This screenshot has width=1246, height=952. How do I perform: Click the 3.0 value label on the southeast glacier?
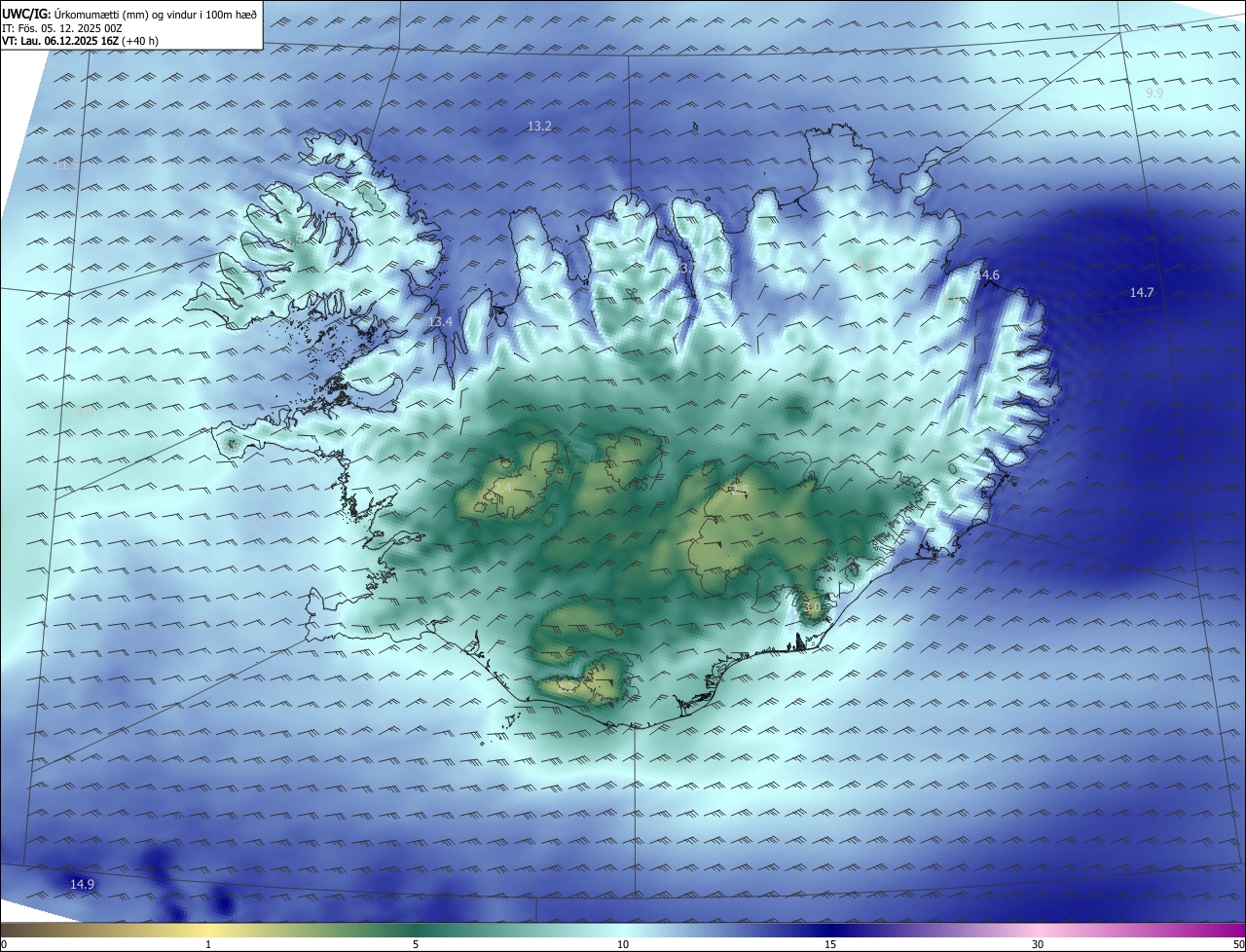coord(813,606)
